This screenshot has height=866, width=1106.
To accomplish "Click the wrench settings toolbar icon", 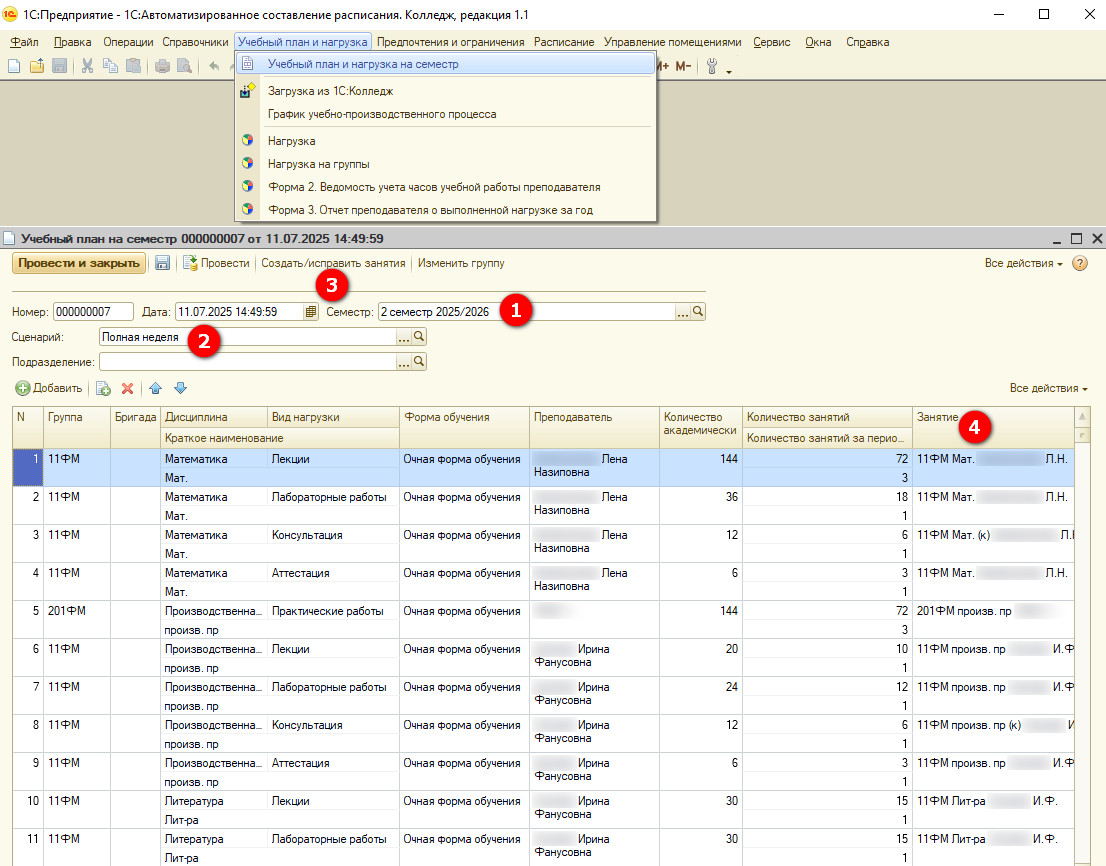I will click(x=712, y=66).
